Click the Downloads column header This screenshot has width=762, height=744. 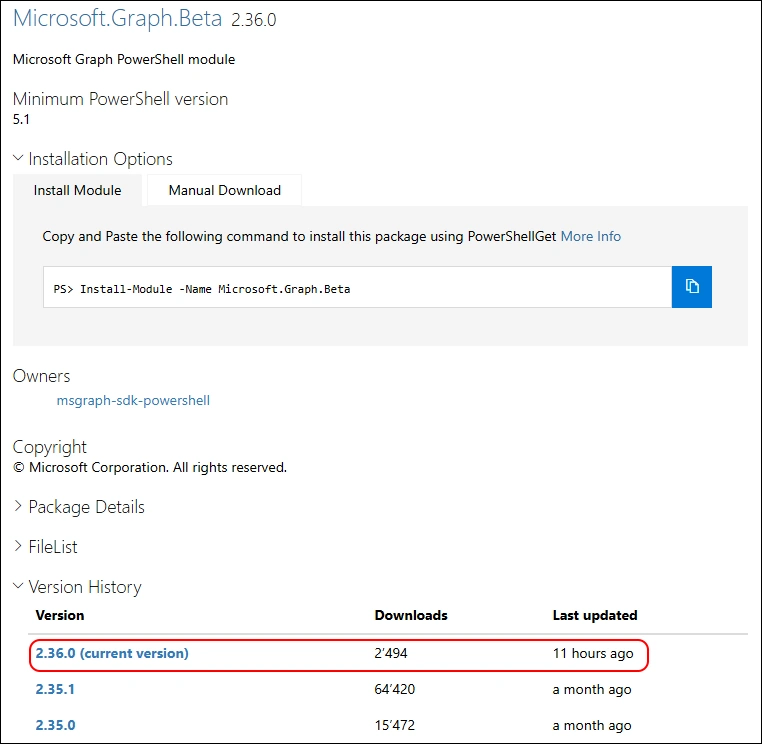411,615
